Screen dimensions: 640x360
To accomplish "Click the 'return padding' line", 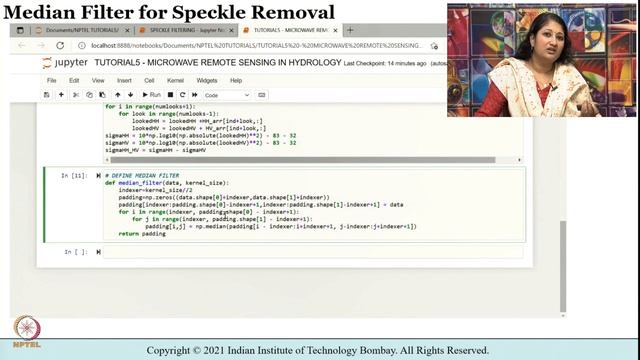I will [x=142, y=234].
